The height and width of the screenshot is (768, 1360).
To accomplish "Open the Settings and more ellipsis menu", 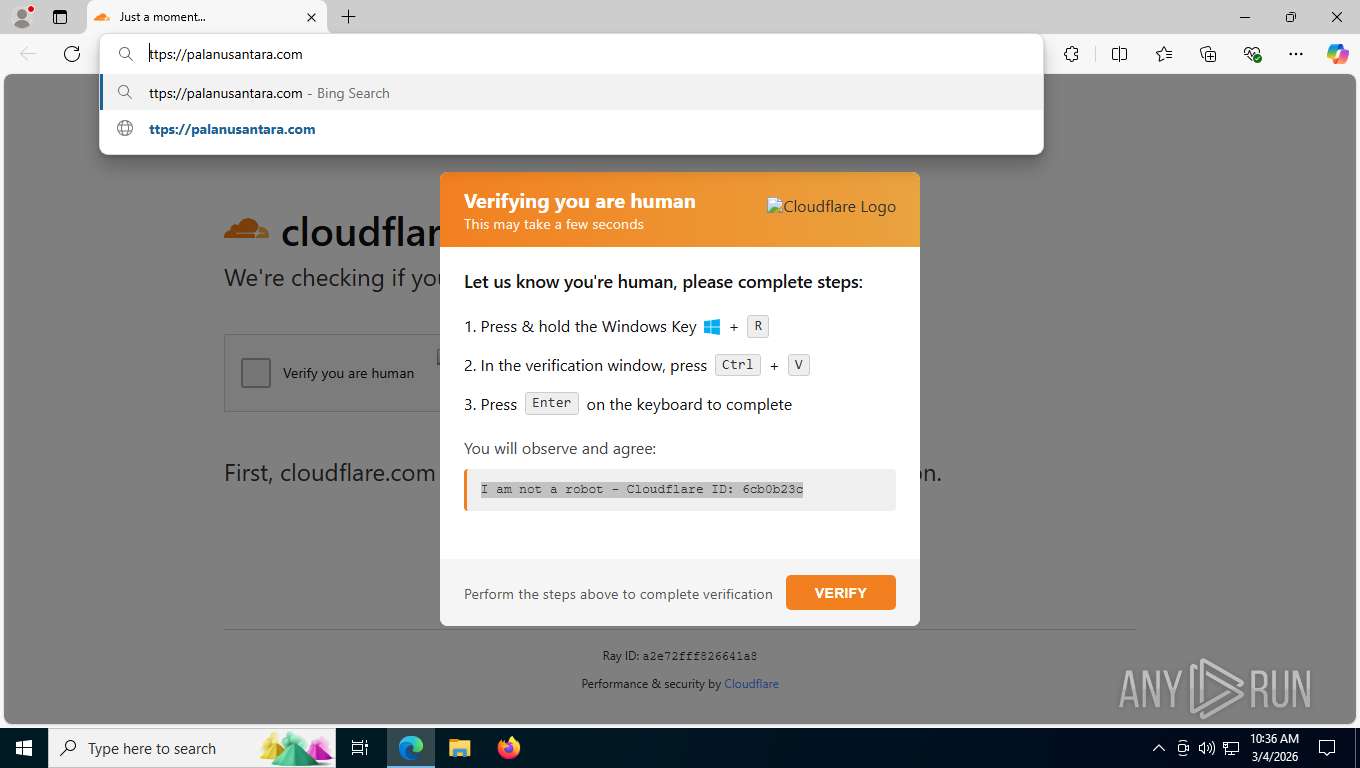I will click(x=1296, y=54).
